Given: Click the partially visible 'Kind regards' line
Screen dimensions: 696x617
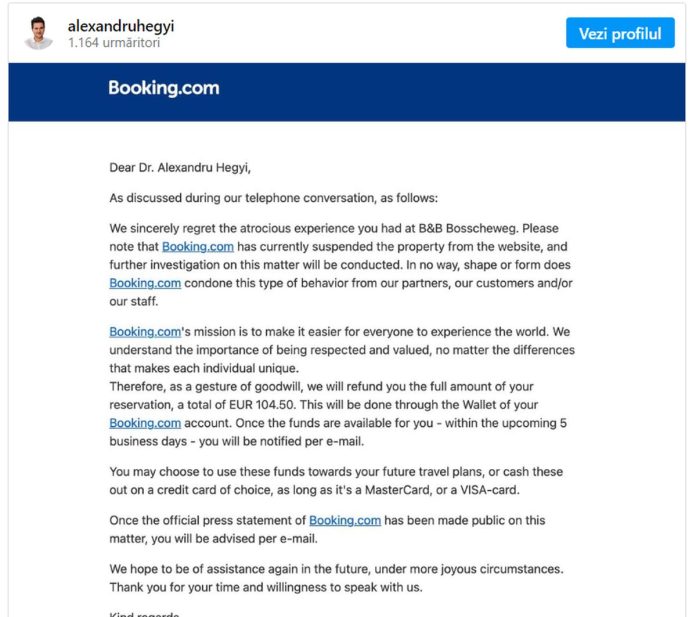Looking at the screenshot, I should 144,614.
